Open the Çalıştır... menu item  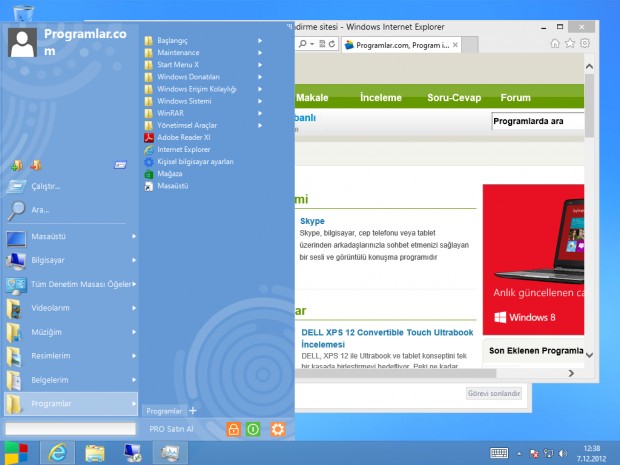coord(46,186)
